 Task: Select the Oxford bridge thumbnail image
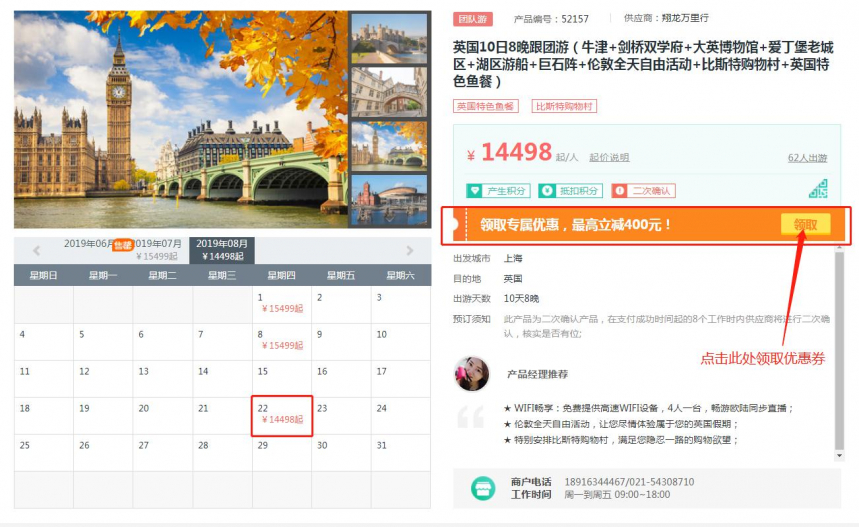point(389,92)
